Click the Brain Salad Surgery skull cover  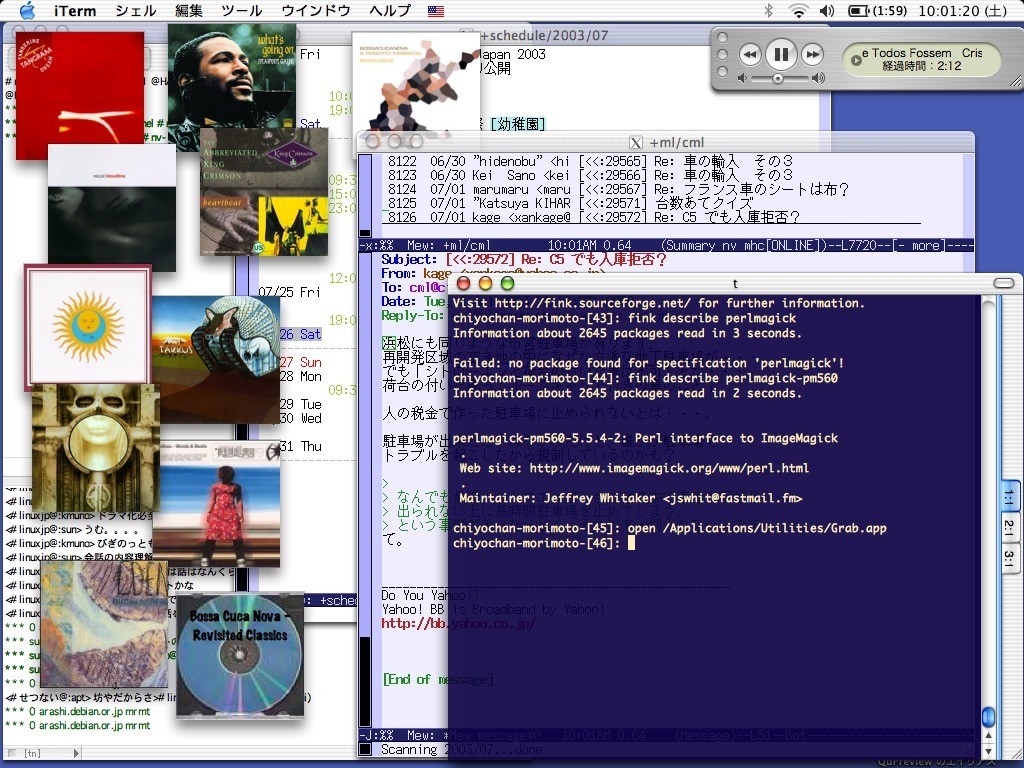tap(95, 448)
